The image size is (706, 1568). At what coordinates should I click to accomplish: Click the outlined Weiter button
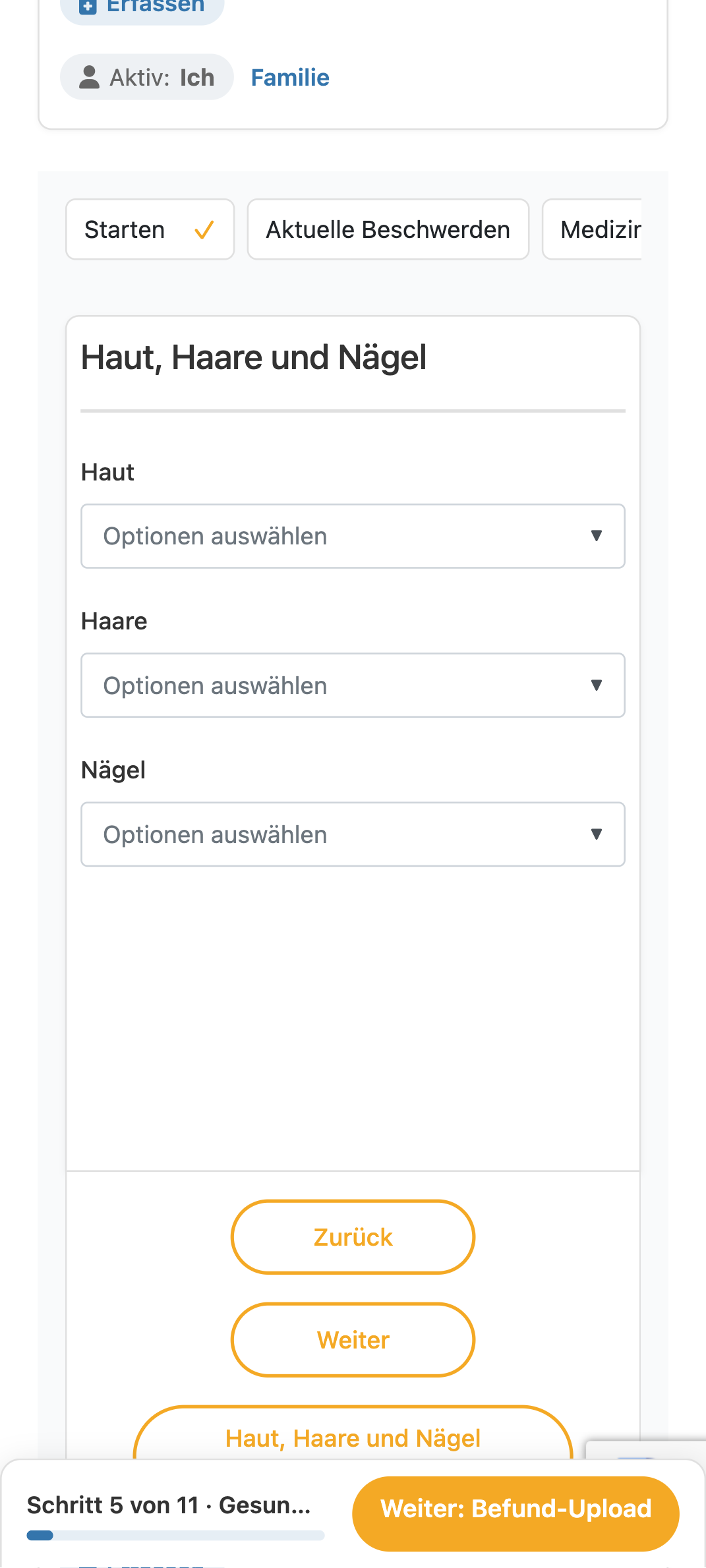tap(353, 1340)
